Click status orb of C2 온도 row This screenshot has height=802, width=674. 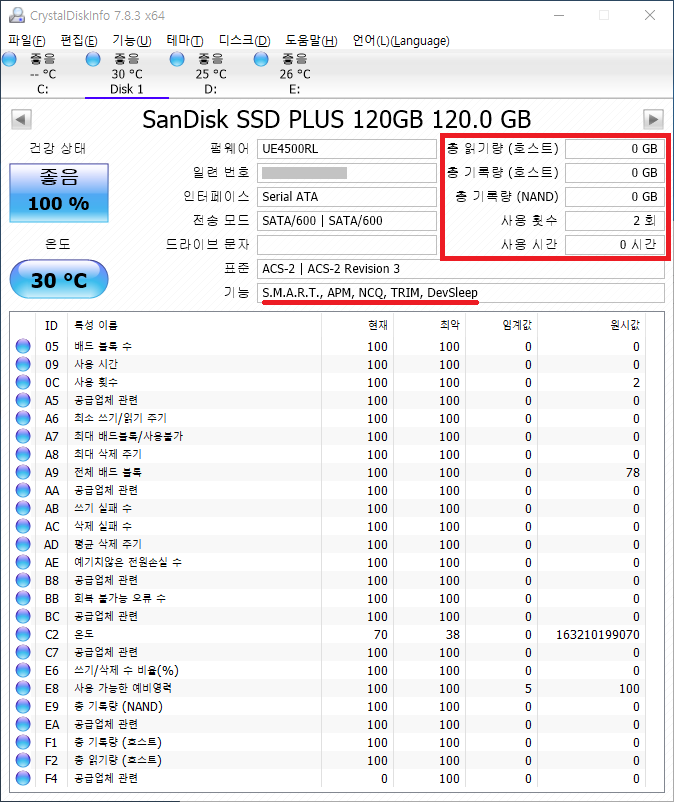[23, 634]
